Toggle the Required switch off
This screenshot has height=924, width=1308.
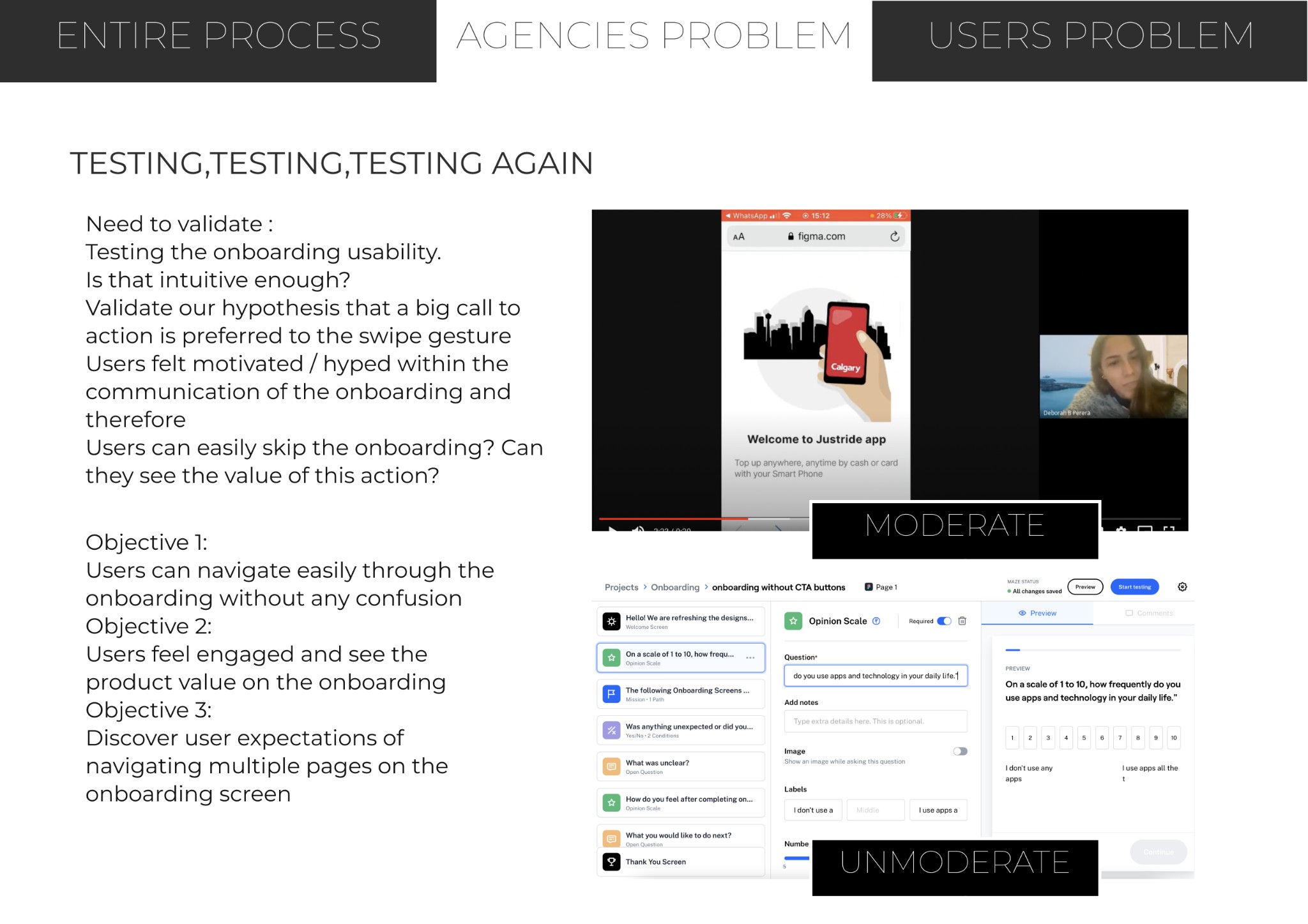(944, 621)
